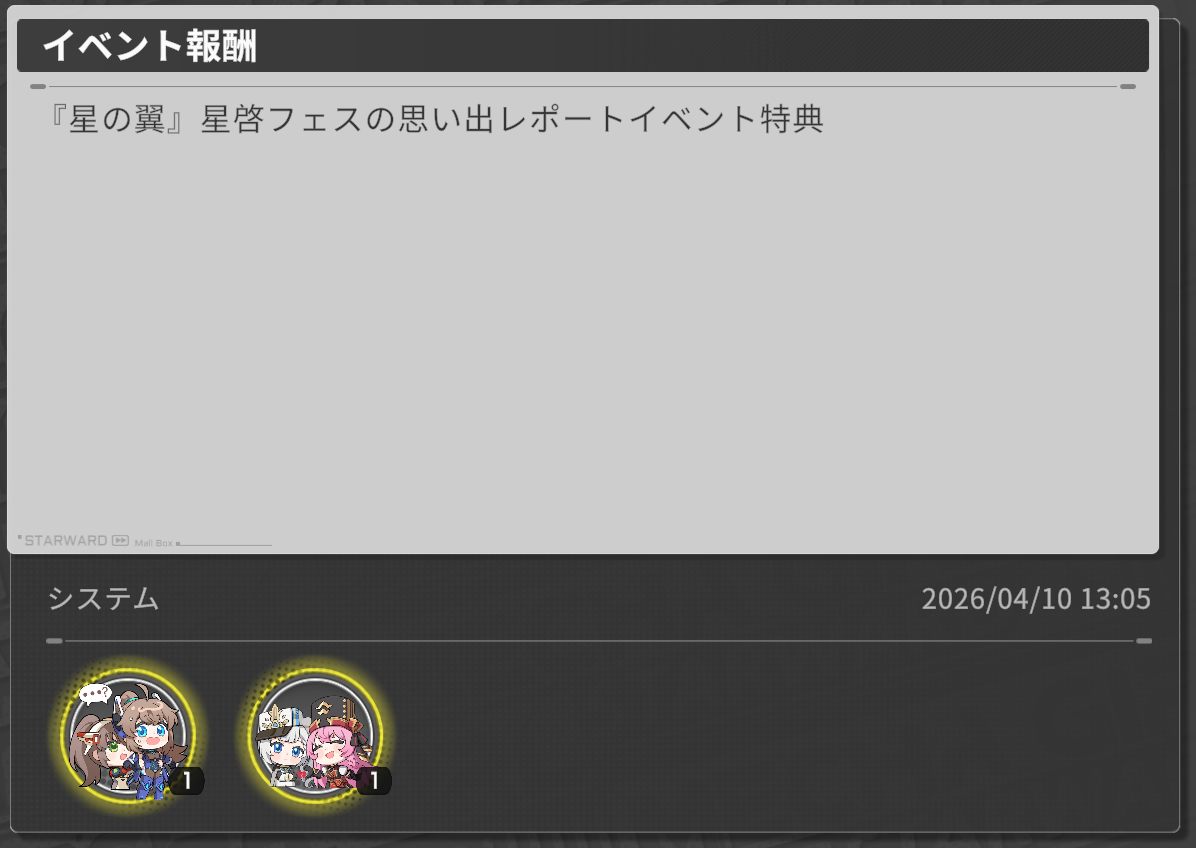Image resolution: width=1196 pixels, height=848 pixels.
Task: Open the brown-haired duo reward icon
Action: point(128,734)
